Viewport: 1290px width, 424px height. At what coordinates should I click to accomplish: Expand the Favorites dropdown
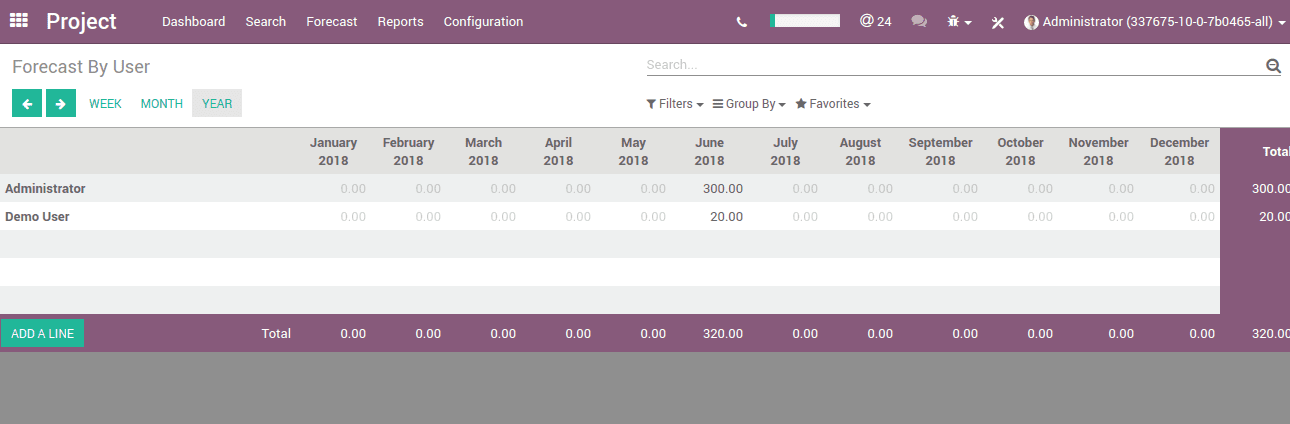point(833,104)
